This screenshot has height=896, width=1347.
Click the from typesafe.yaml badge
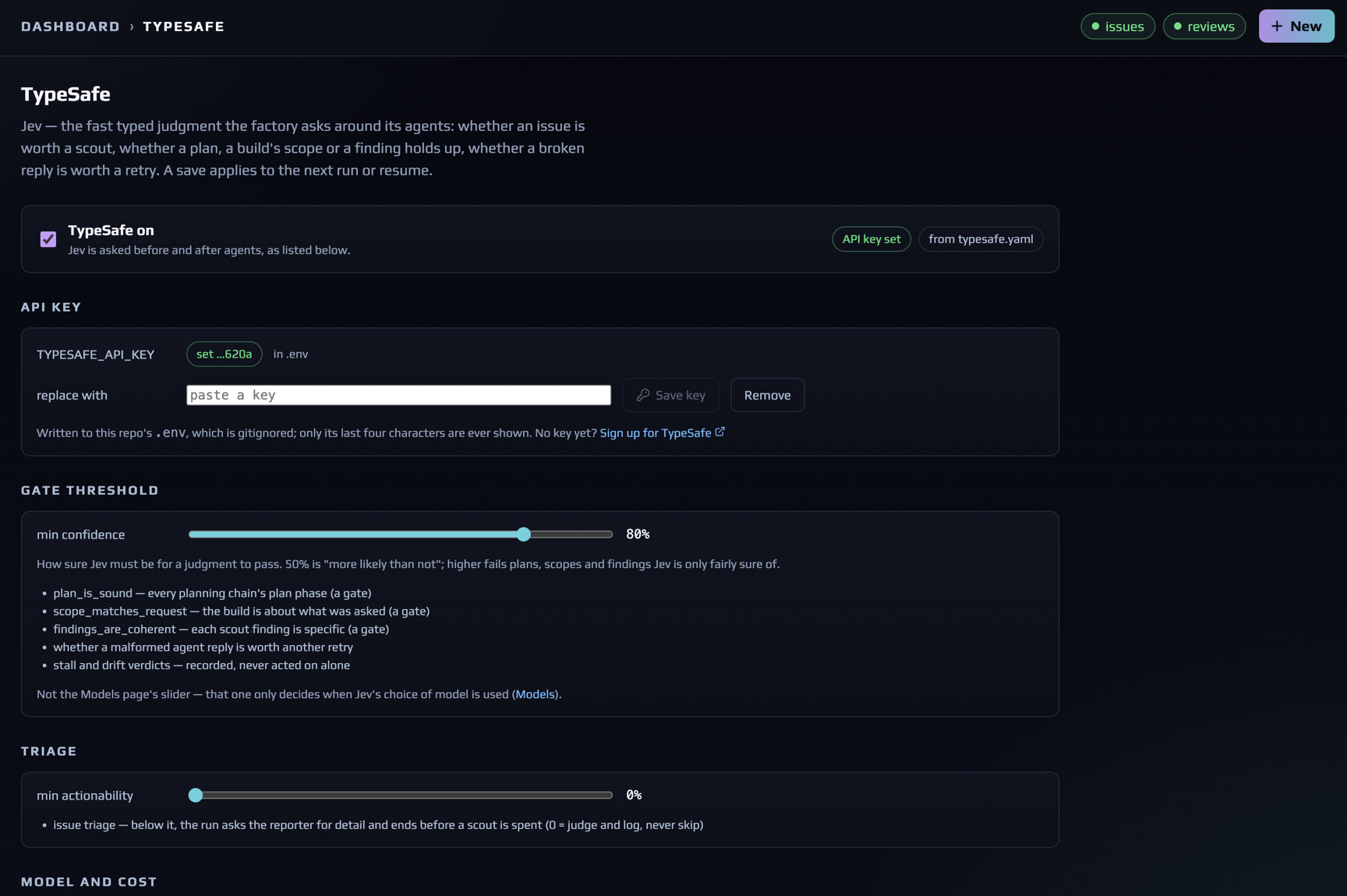click(981, 239)
